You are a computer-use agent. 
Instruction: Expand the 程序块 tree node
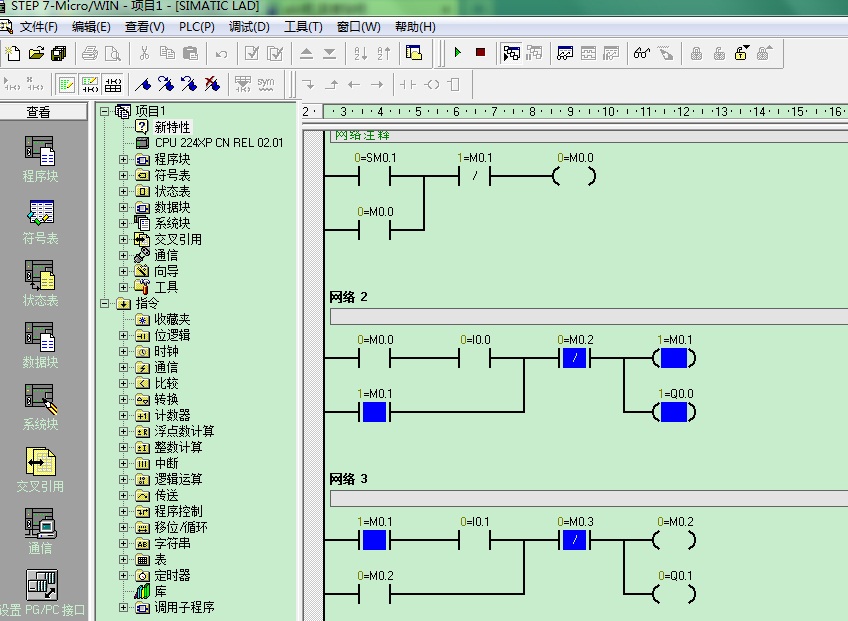[123, 160]
